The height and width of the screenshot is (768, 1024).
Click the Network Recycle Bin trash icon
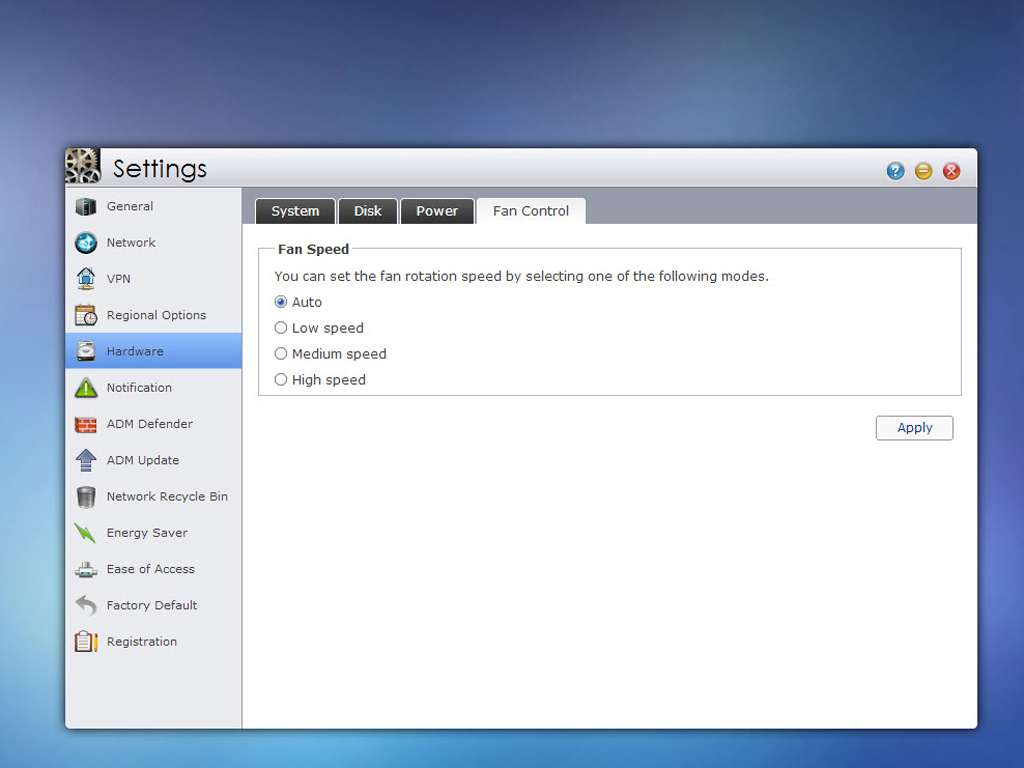[86, 497]
